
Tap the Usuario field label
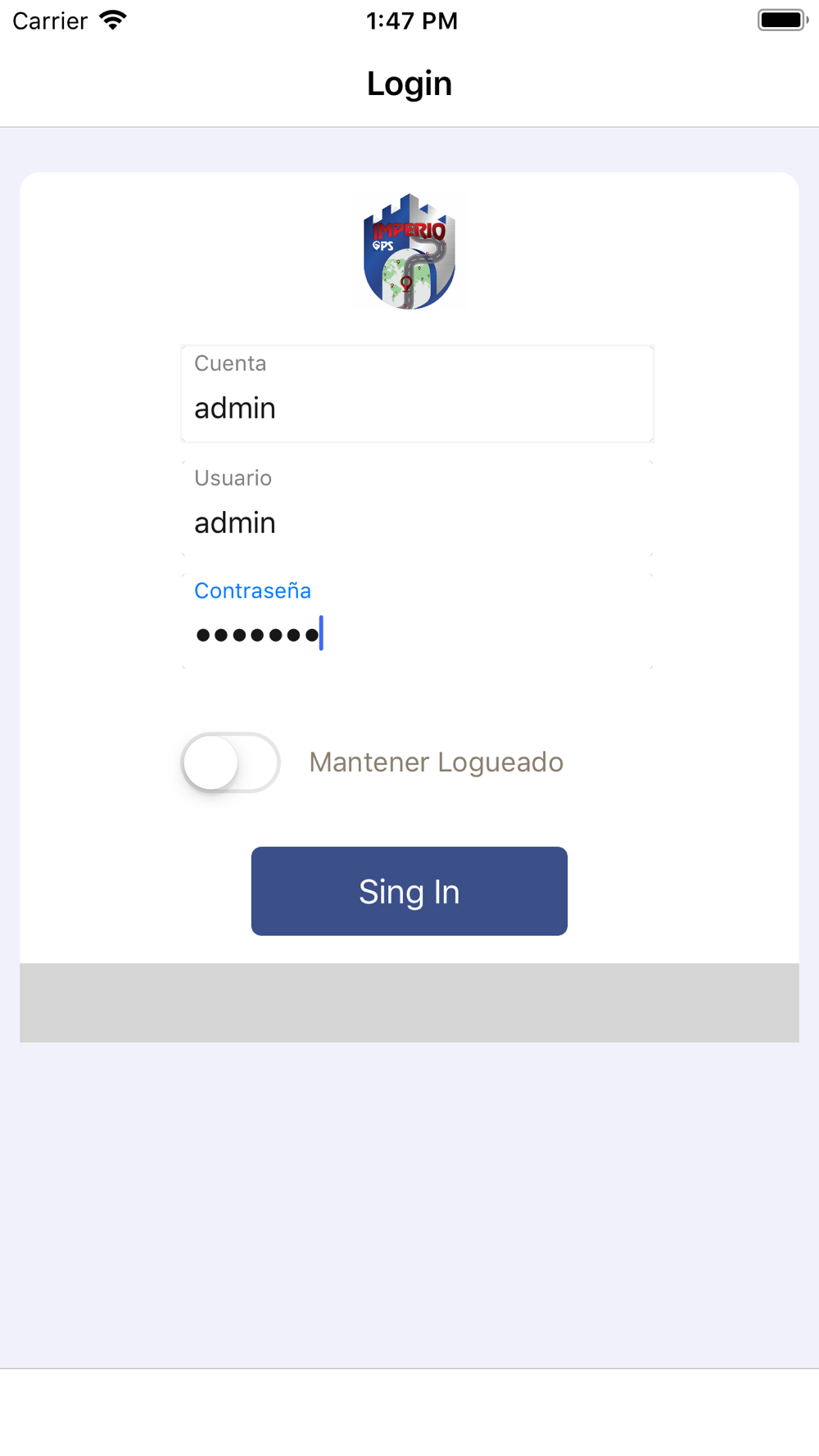(x=233, y=477)
